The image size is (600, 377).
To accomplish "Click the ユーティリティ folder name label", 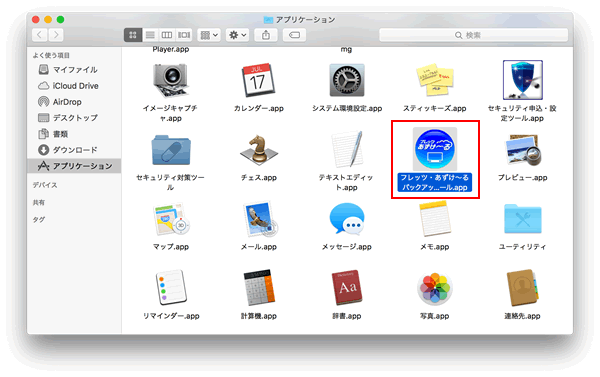I will [x=523, y=247].
